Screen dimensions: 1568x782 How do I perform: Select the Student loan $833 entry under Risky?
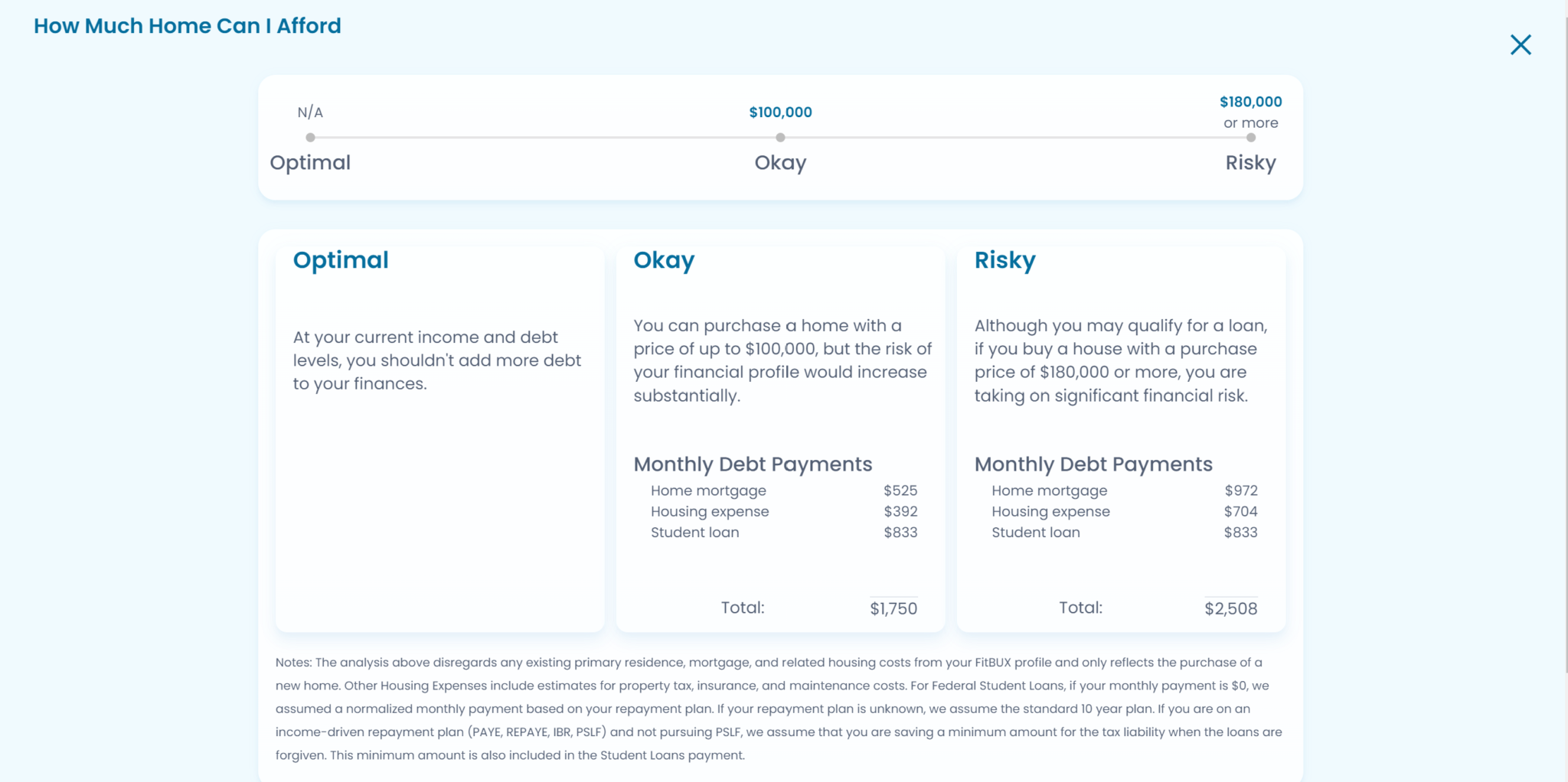(1123, 533)
